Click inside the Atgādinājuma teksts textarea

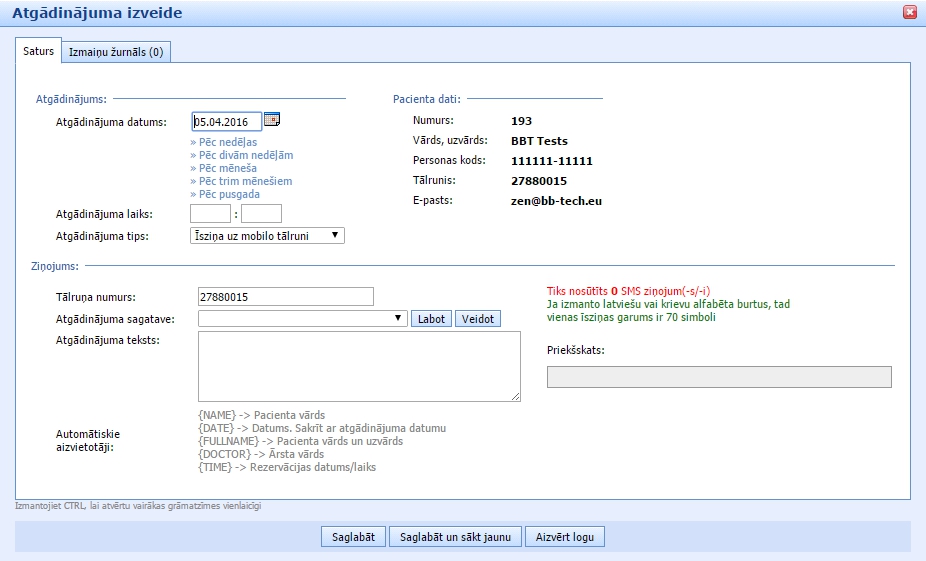359,367
